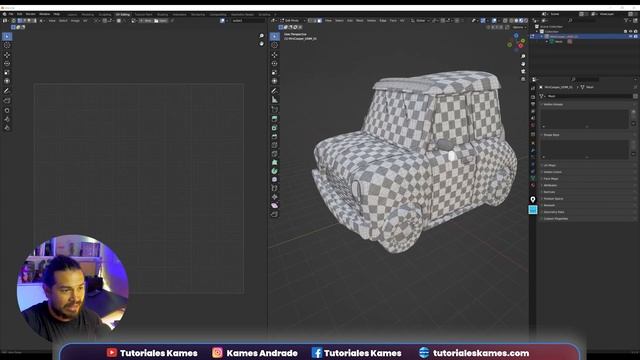Expand the Geometry Data panel
Viewport: 640px width, 360px height.
[554, 212]
